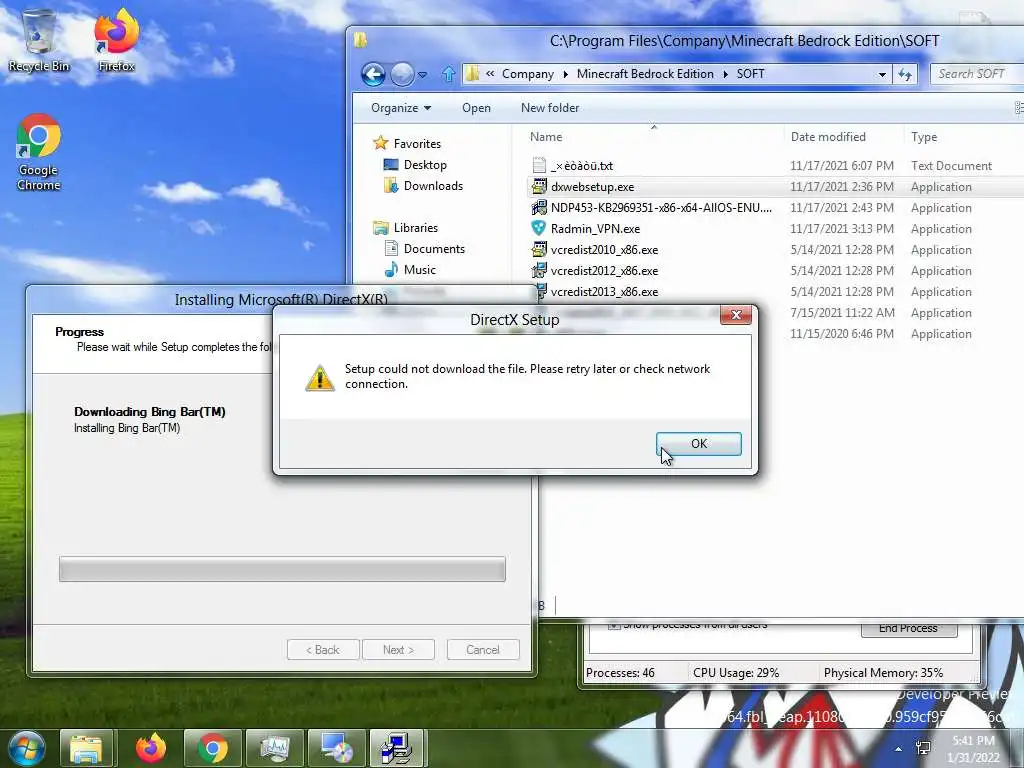This screenshot has height=768, width=1024.
Task: Click the vcredist2010_x86.exe icon
Action: point(539,249)
